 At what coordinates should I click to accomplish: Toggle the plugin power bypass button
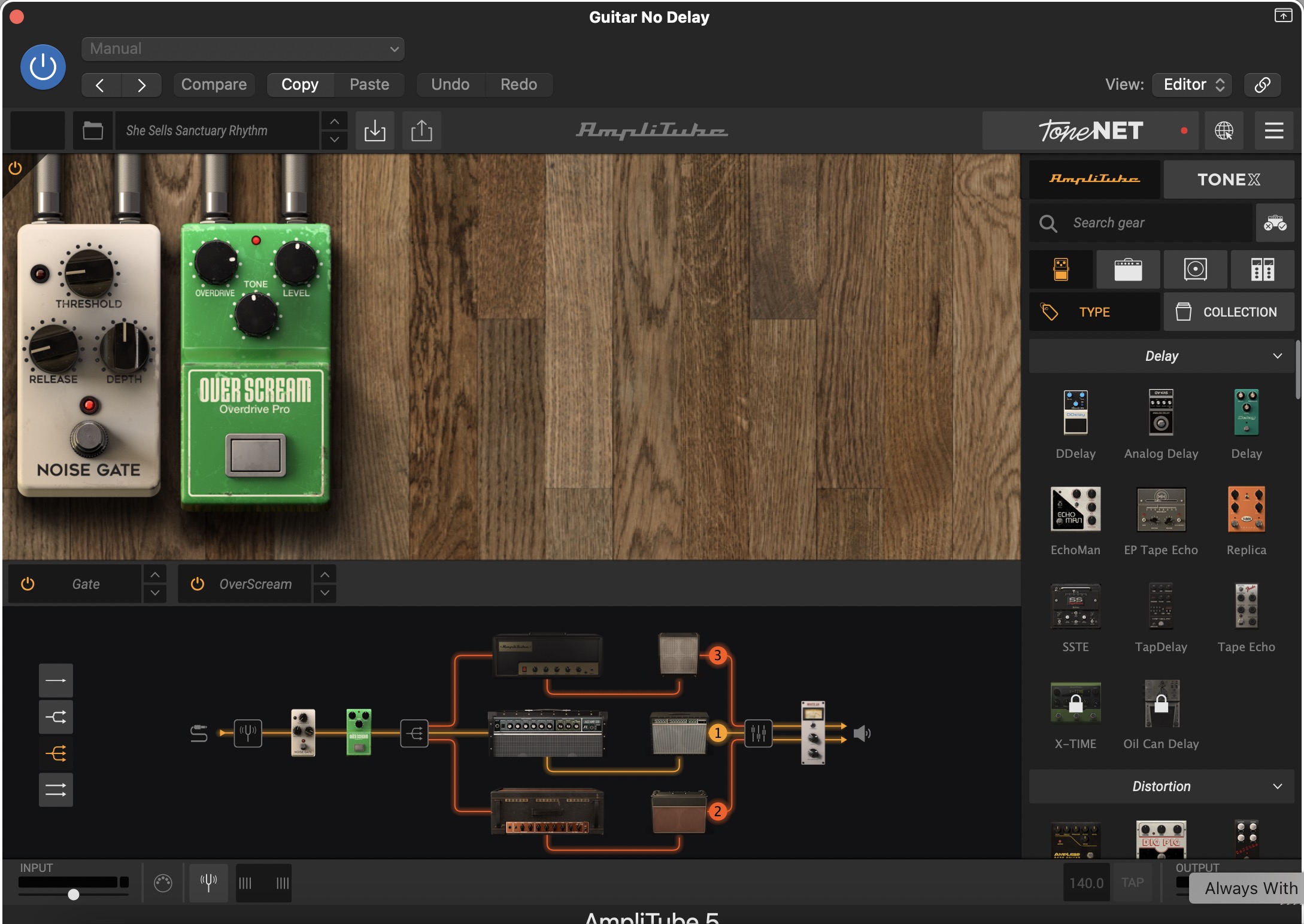coord(43,67)
